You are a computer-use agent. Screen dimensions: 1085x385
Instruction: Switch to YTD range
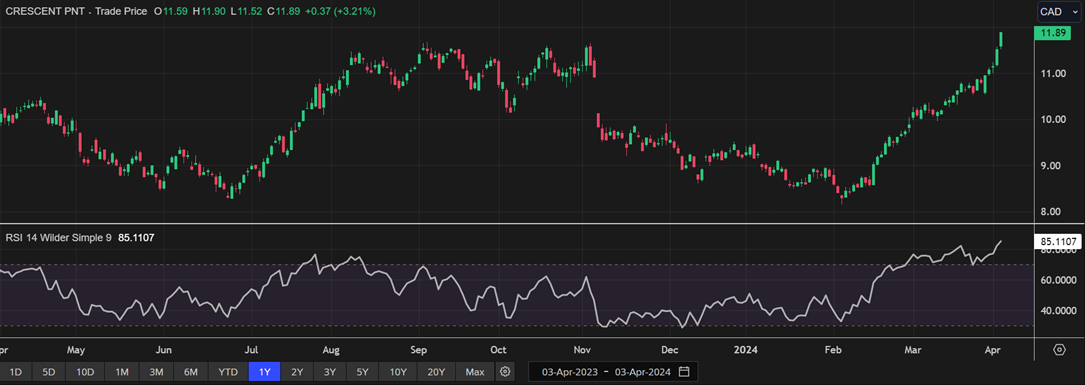(228, 372)
